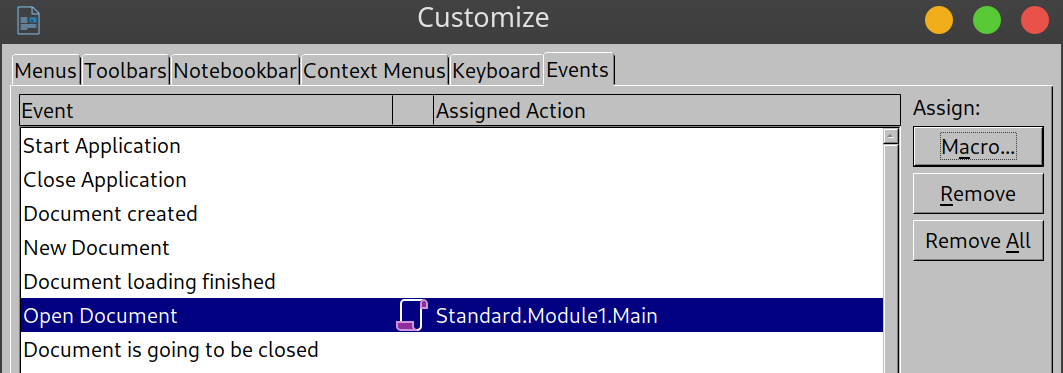Click the event list scrollbar up arrow
1063x373 pixels.
[x=891, y=136]
